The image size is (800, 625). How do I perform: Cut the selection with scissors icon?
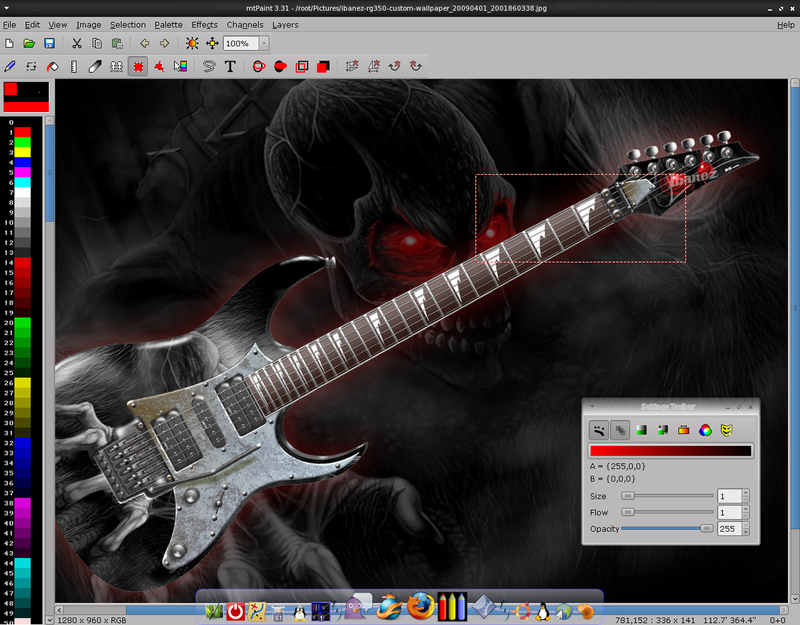77,43
